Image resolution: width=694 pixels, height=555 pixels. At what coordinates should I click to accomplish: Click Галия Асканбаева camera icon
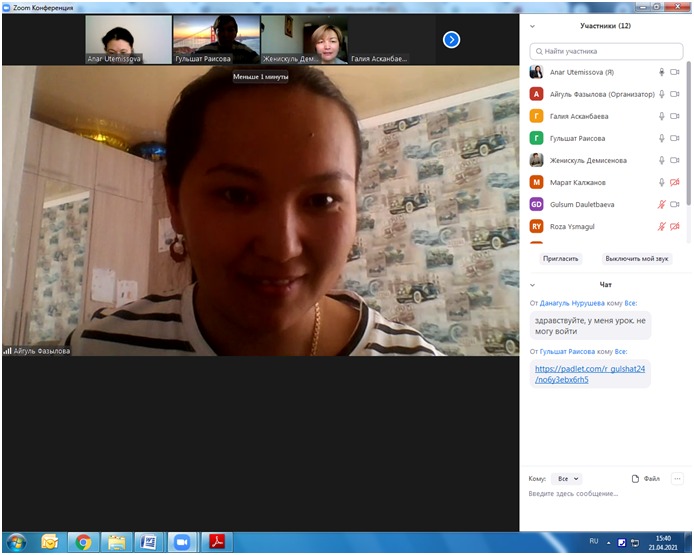pos(674,116)
